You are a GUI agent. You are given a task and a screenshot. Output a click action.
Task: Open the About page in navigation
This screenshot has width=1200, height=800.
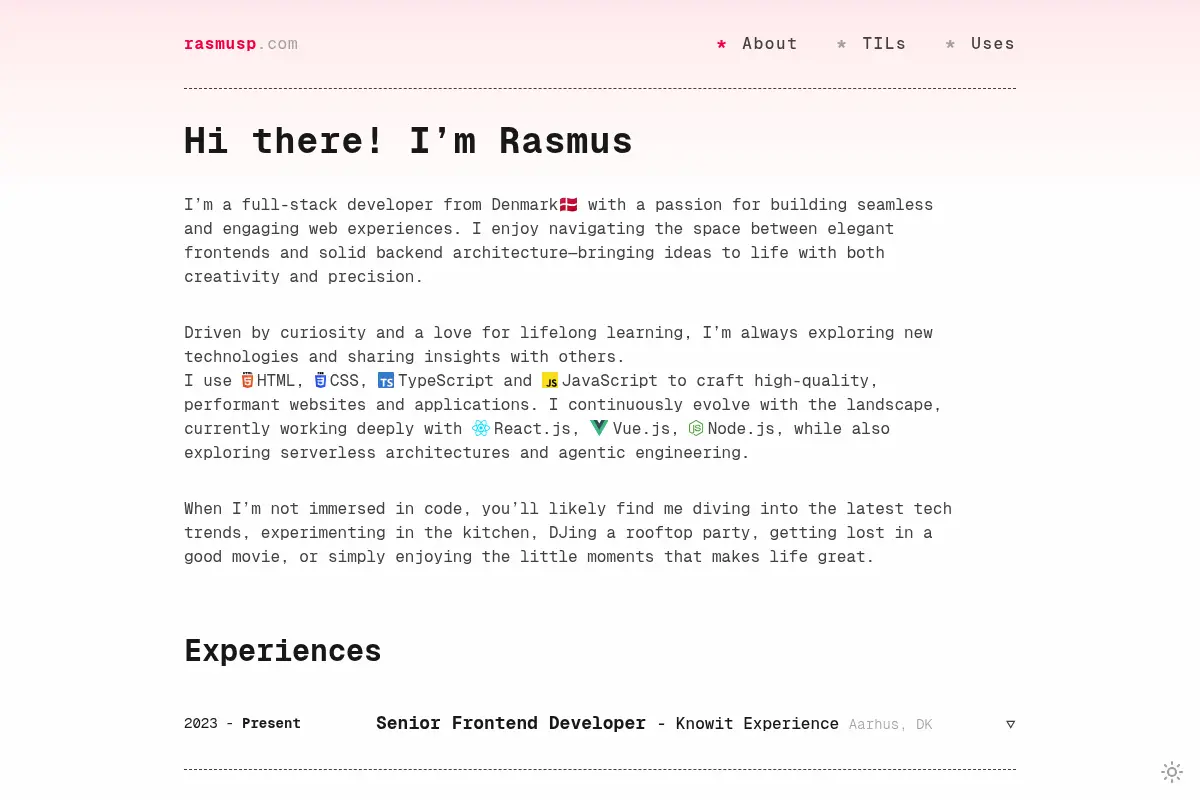(769, 44)
